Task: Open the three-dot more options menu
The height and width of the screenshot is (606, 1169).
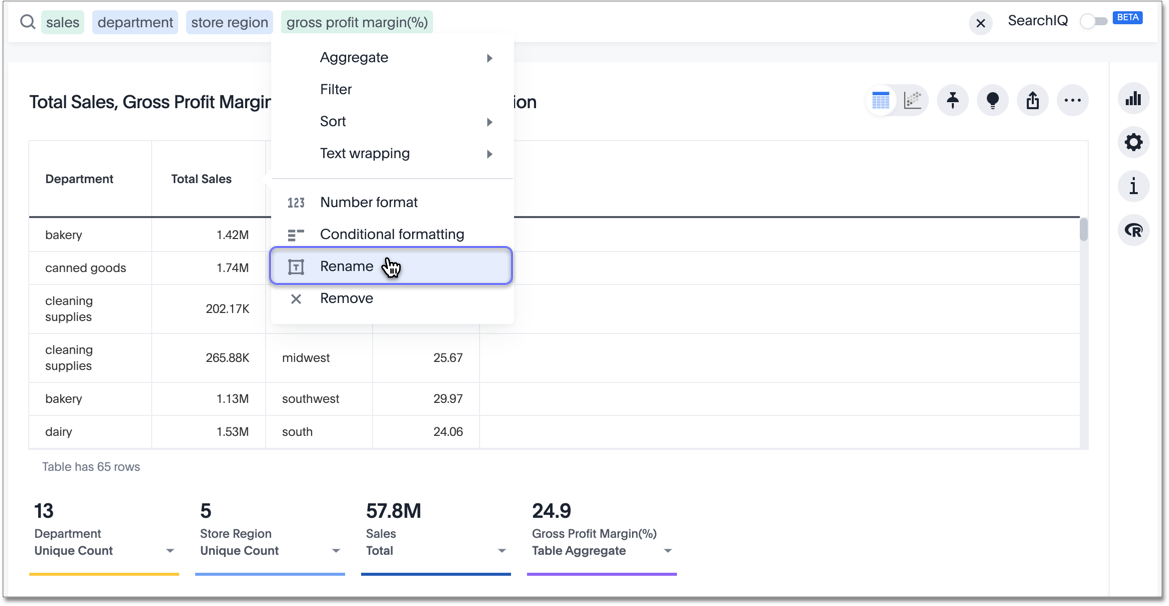Action: click(x=1073, y=100)
